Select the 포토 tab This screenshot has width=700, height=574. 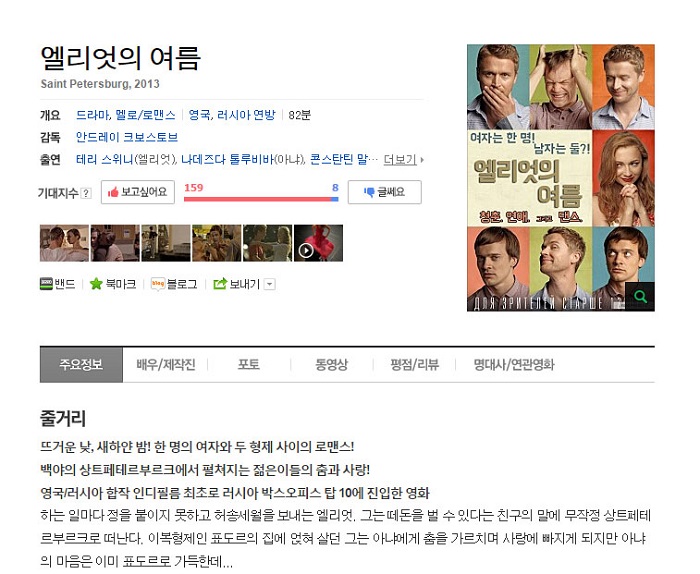(248, 365)
